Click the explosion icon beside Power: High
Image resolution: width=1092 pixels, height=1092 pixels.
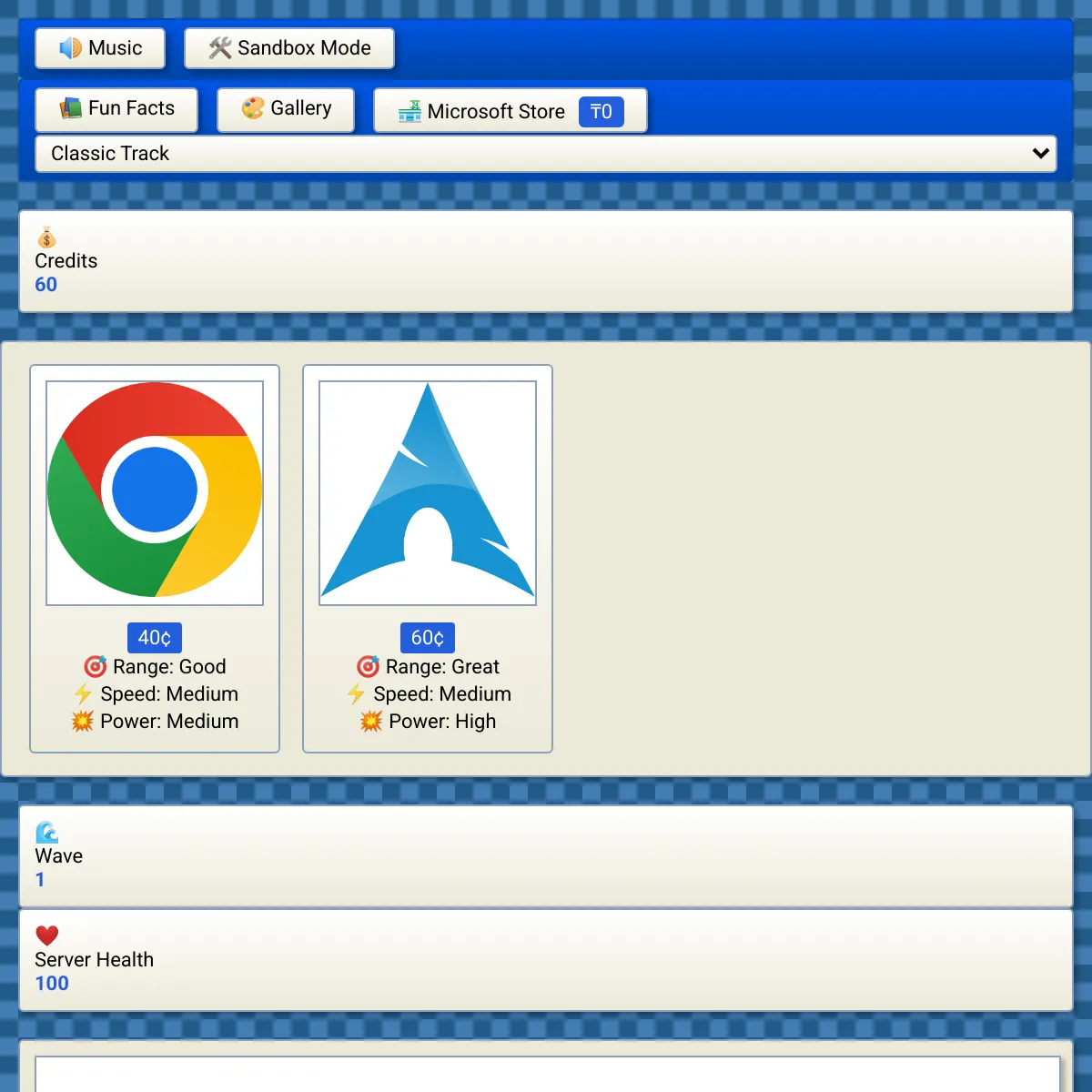click(371, 722)
